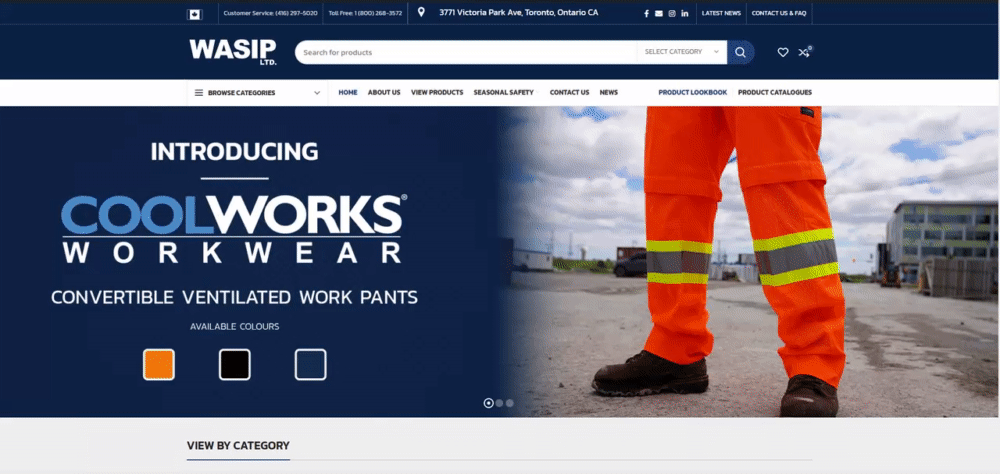Click the View By Category heading
The width and height of the screenshot is (1000, 474).
pyautogui.click(x=238, y=446)
